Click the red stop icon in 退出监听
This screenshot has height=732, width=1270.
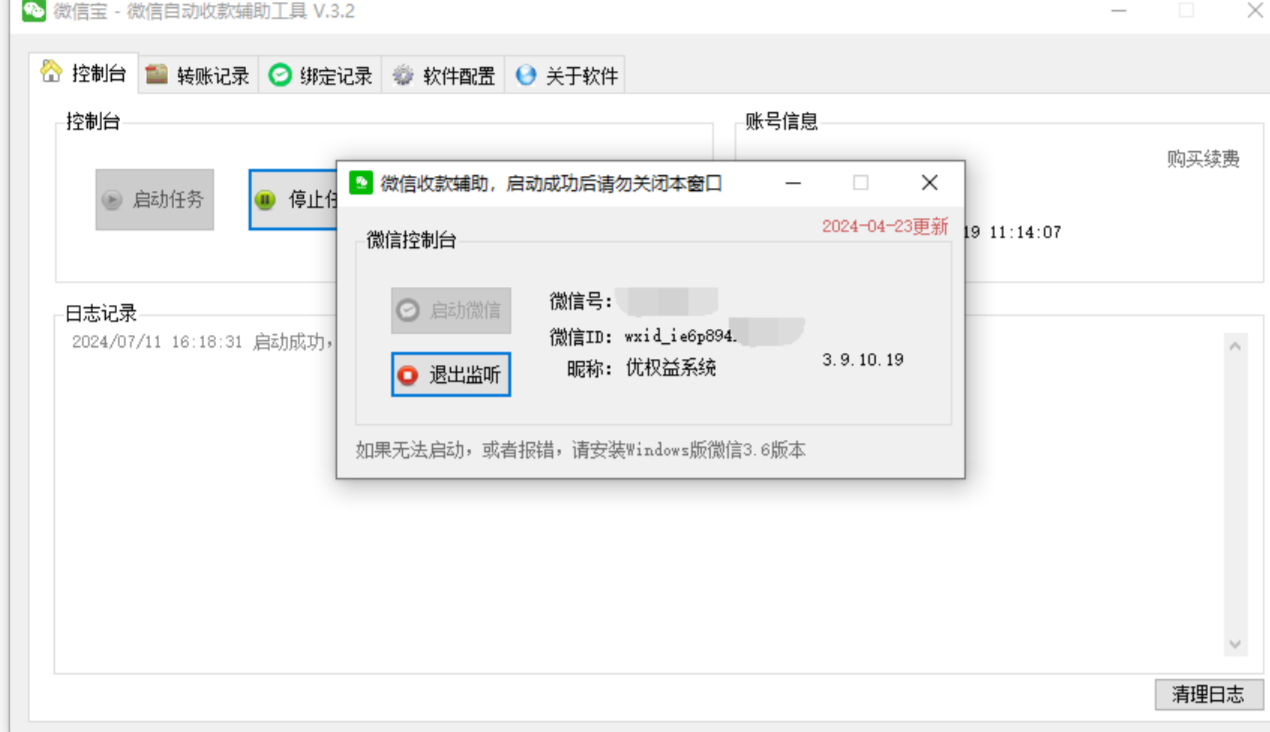tap(408, 375)
